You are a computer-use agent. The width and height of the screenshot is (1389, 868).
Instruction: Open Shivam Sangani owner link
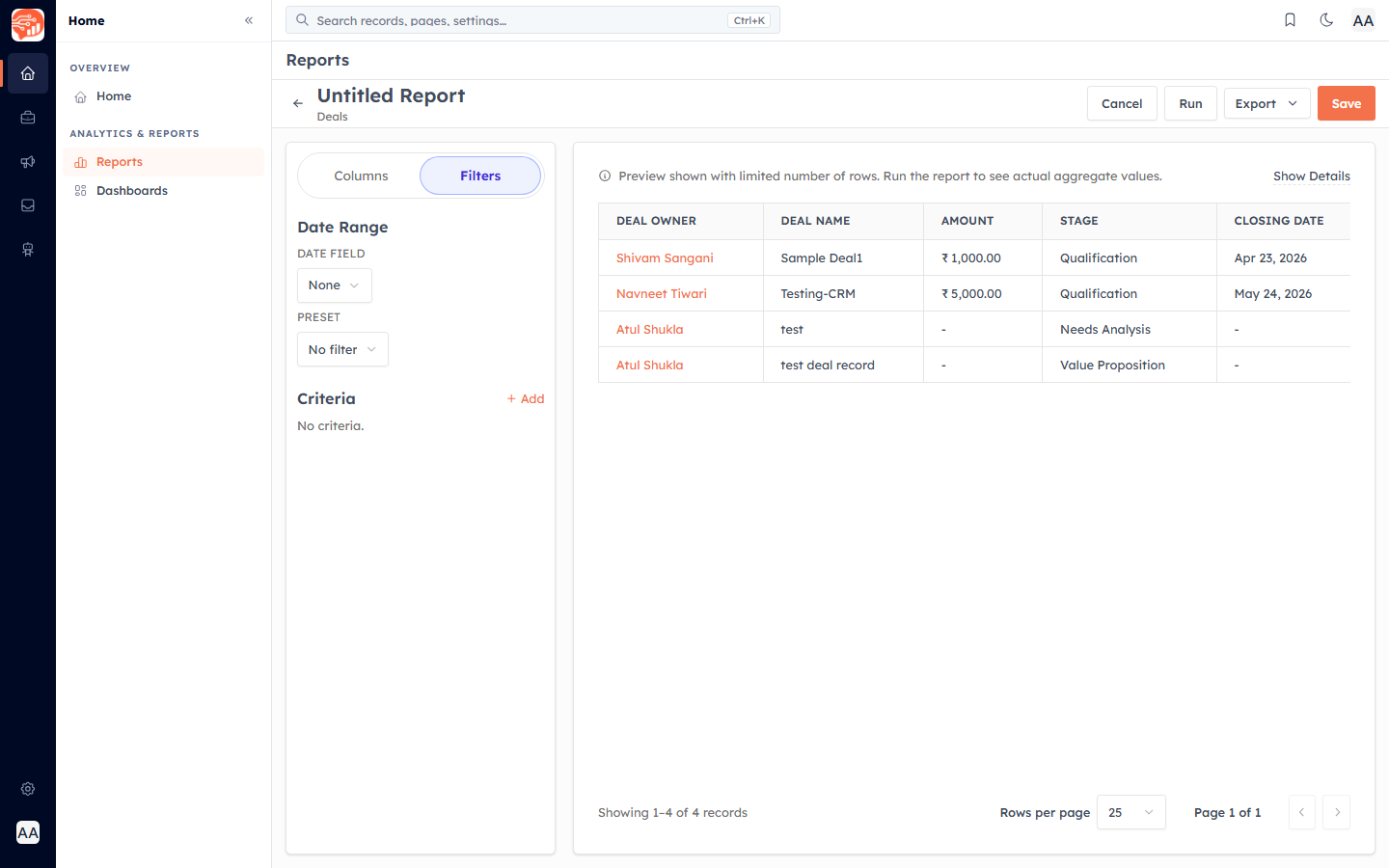coord(665,258)
